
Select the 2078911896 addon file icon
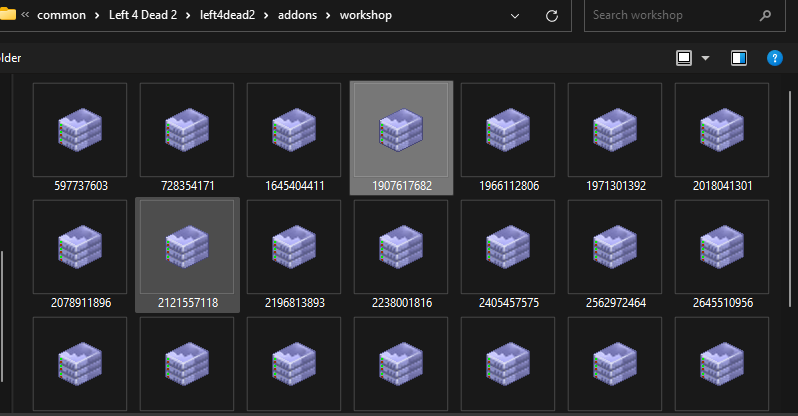[x=80, y=247]
